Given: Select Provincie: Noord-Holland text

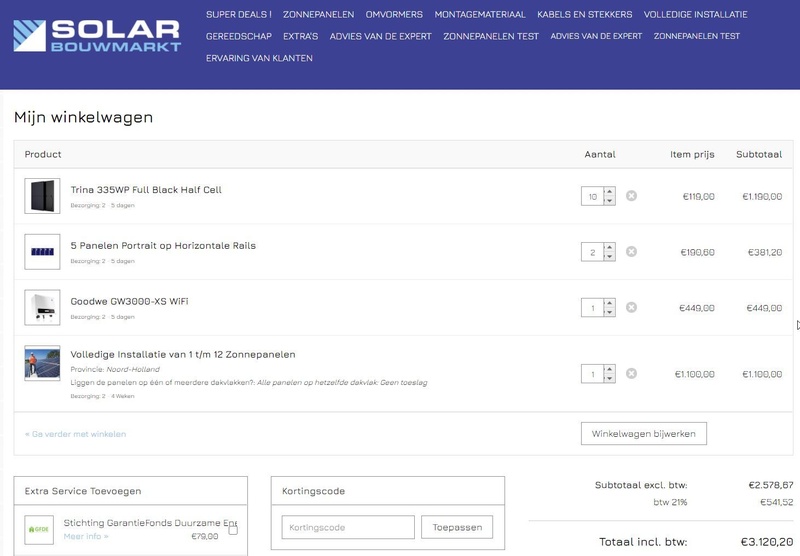Looking at the screenshot, I should coord(115,369).
